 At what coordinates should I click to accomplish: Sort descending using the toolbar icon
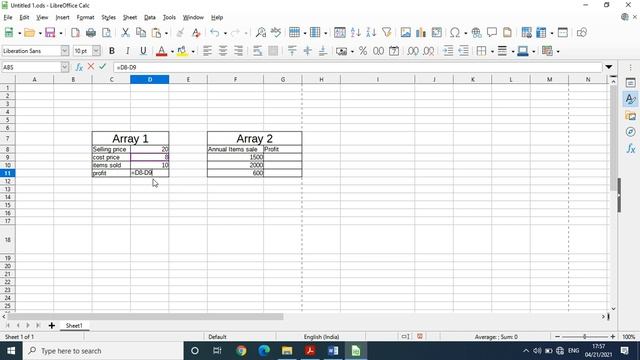click(371, 33)
